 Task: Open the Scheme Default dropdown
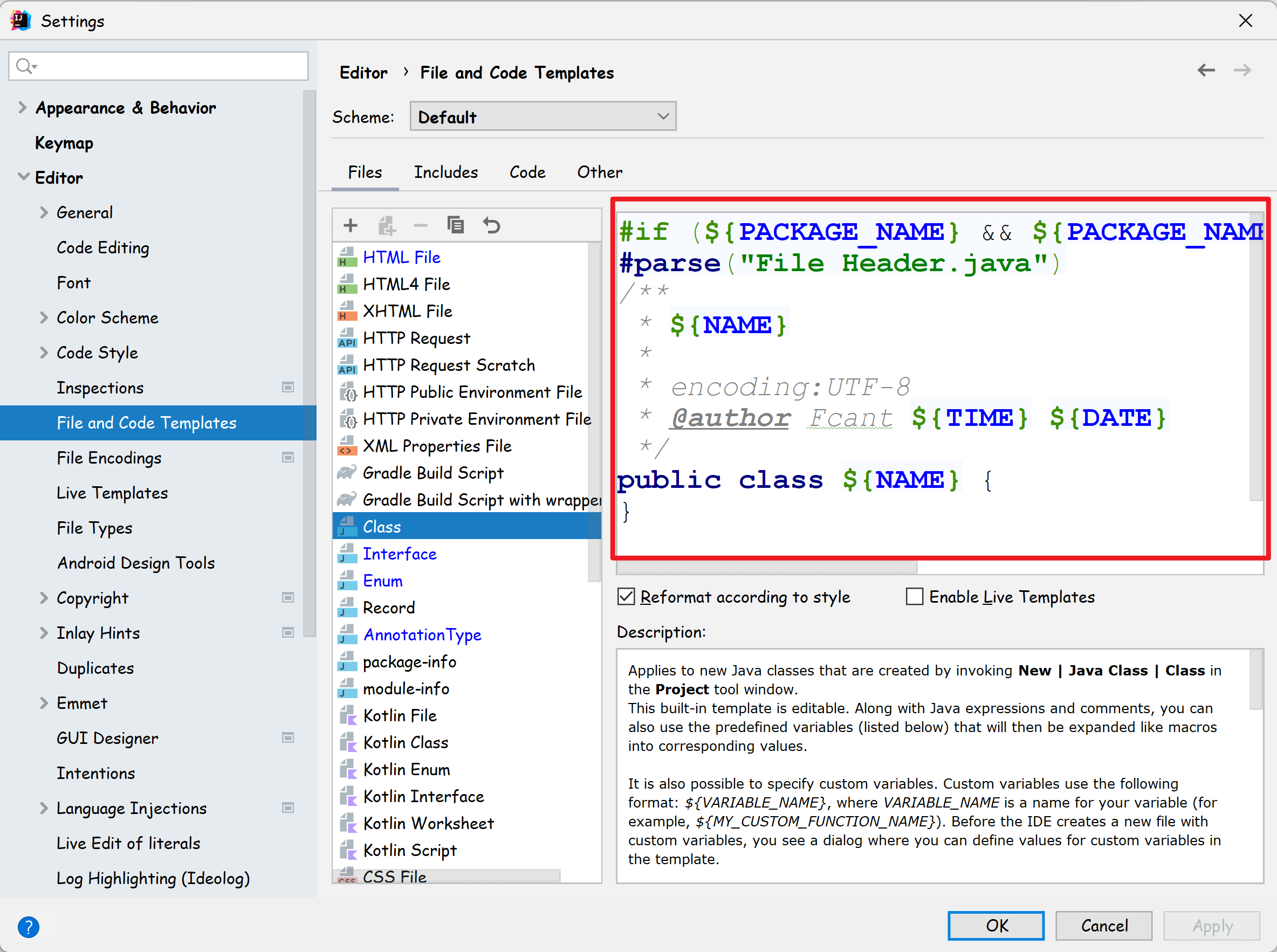point(543,116)
